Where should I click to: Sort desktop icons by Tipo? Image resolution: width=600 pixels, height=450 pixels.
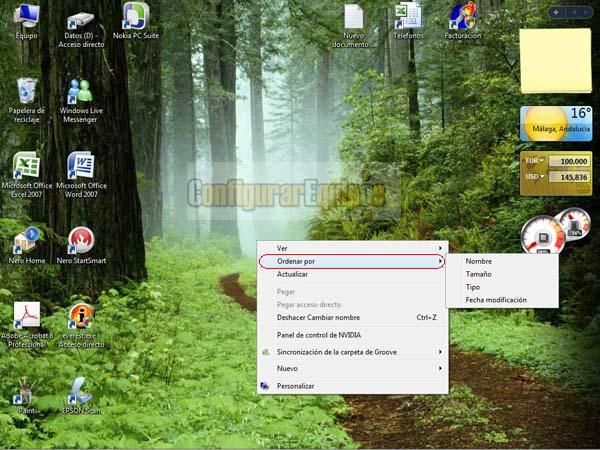point(502,287)
